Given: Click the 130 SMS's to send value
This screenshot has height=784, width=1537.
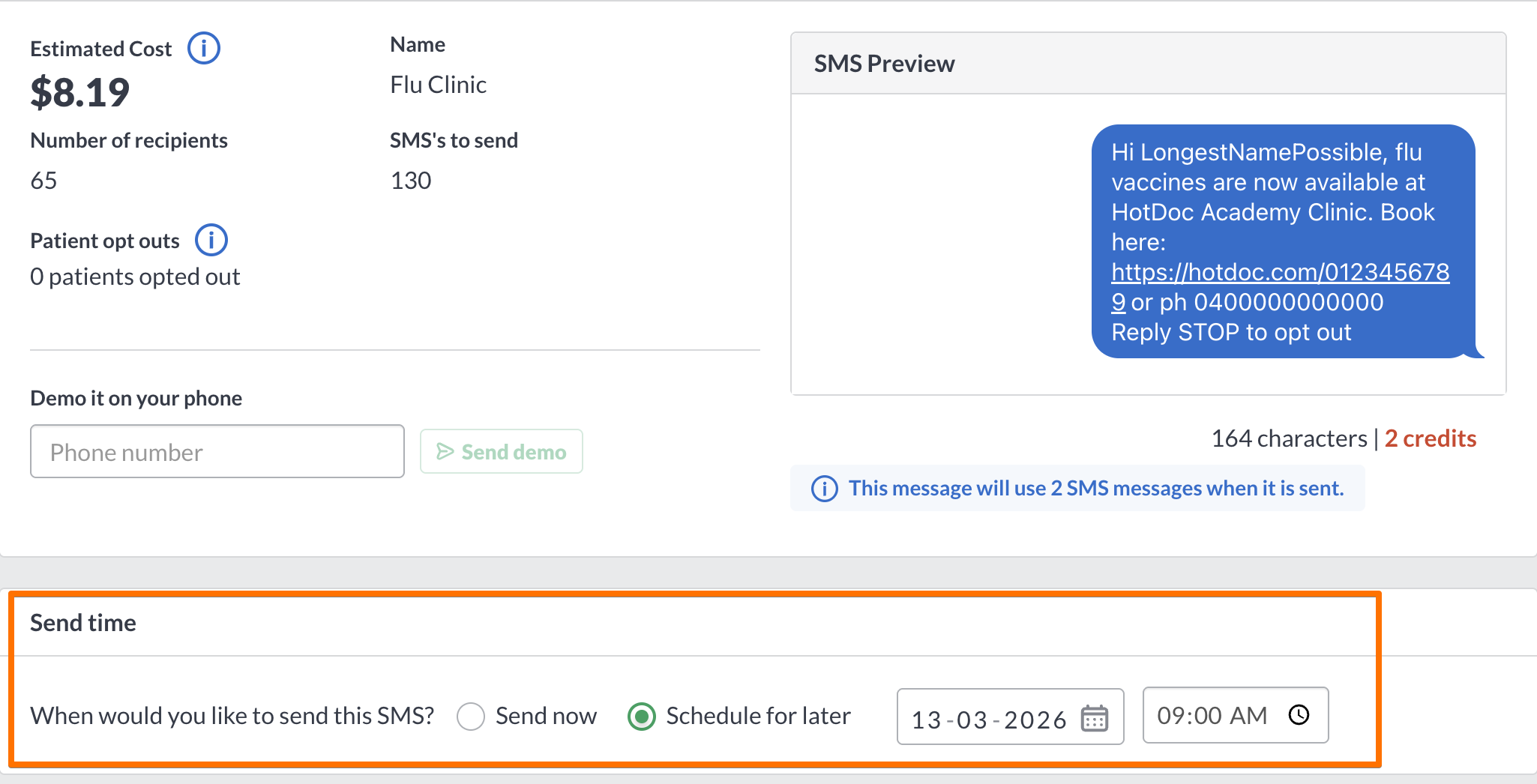Looking at the screenshot, I should 411,181.
